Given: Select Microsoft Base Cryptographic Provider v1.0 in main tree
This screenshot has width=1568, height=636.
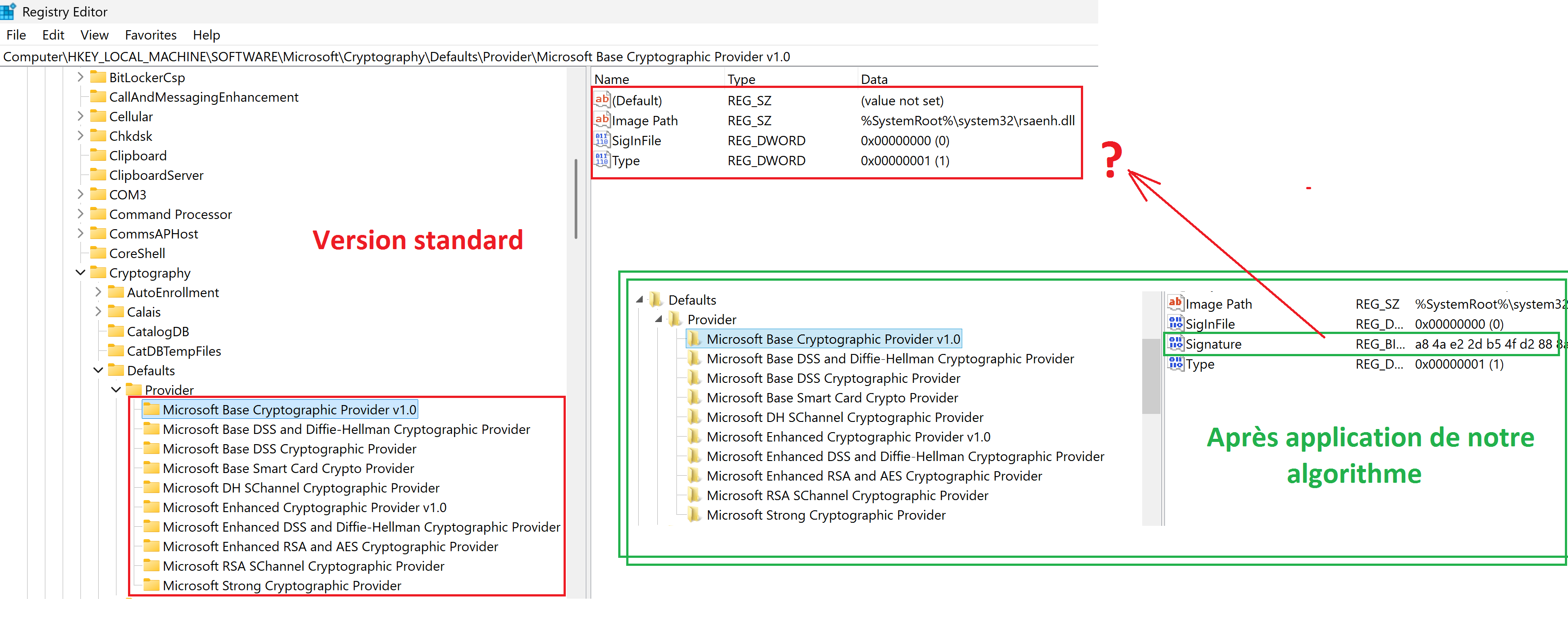Looking at the screenshot, I should [289, 410].
